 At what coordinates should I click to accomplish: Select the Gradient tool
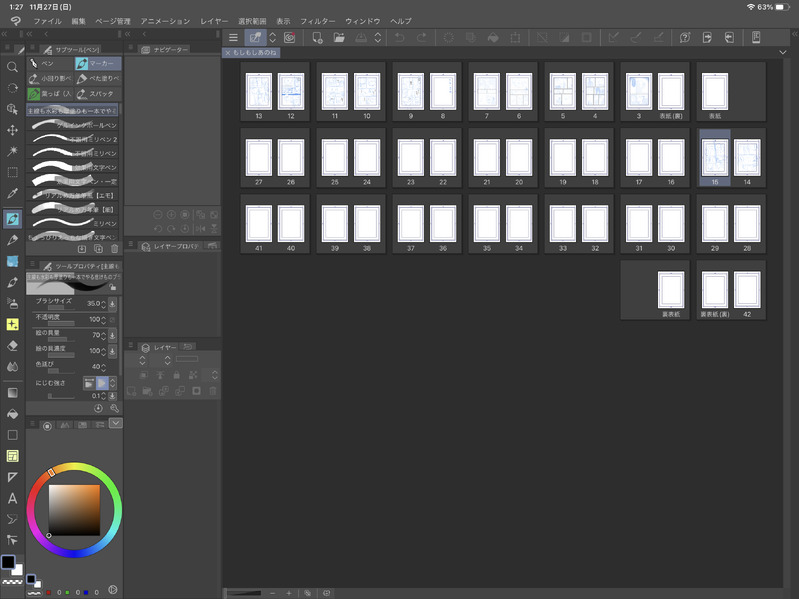coord(12,393)
